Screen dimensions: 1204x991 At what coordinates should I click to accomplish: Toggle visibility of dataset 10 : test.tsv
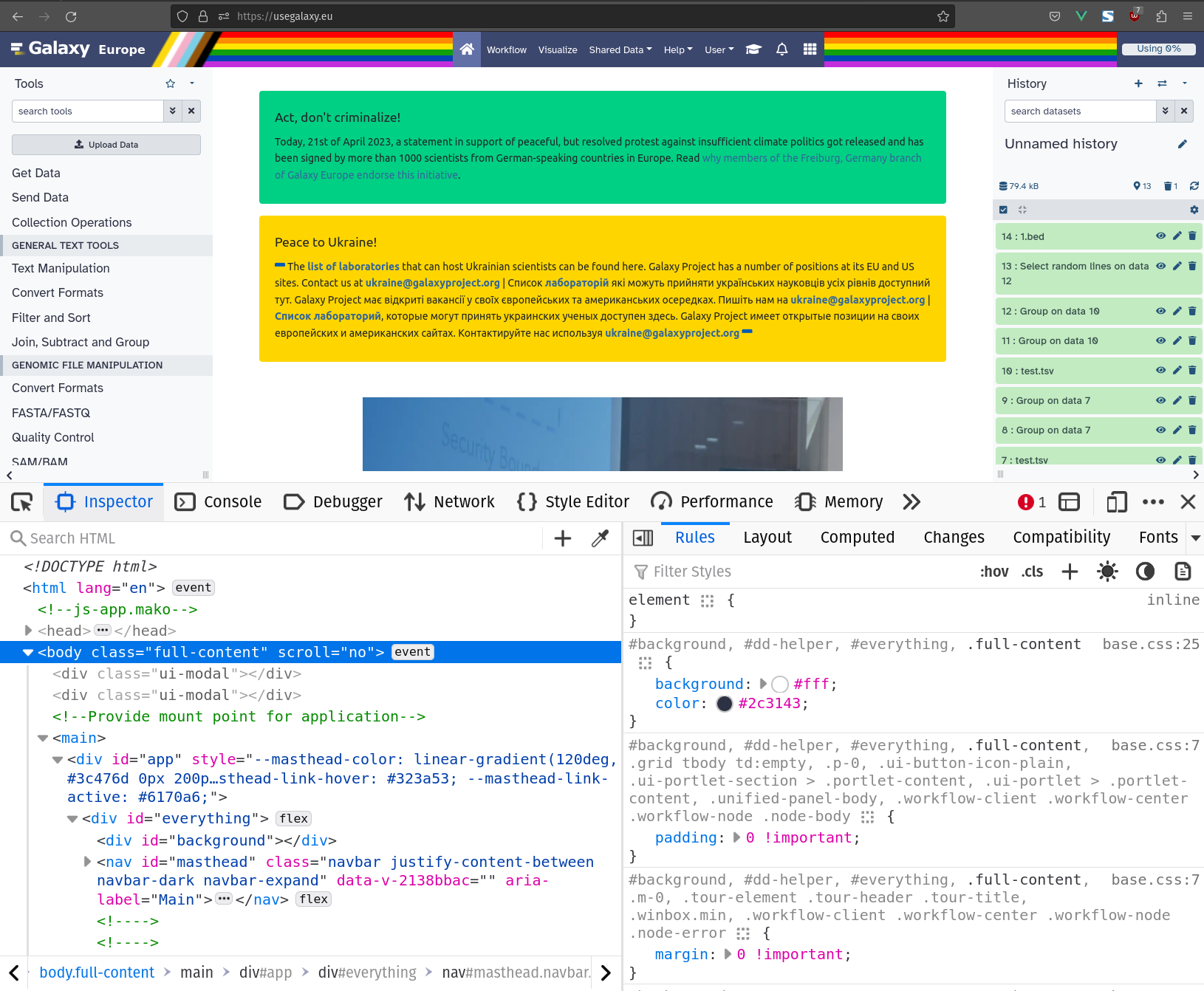(1161, 371)
